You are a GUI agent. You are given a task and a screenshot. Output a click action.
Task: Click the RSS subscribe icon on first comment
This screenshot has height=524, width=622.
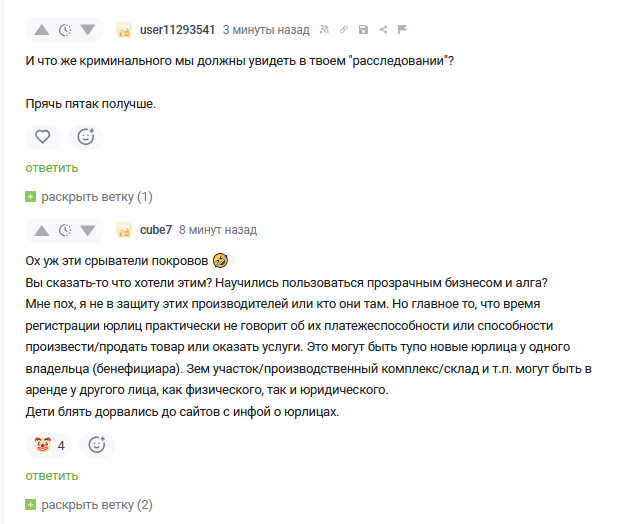325,30
